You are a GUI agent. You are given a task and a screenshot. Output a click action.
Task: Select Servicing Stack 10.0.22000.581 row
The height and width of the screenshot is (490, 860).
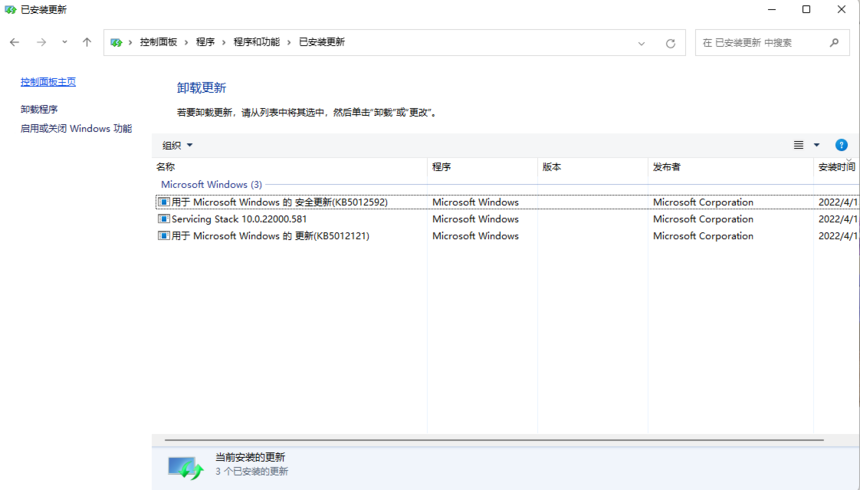[x=507, y=219]
